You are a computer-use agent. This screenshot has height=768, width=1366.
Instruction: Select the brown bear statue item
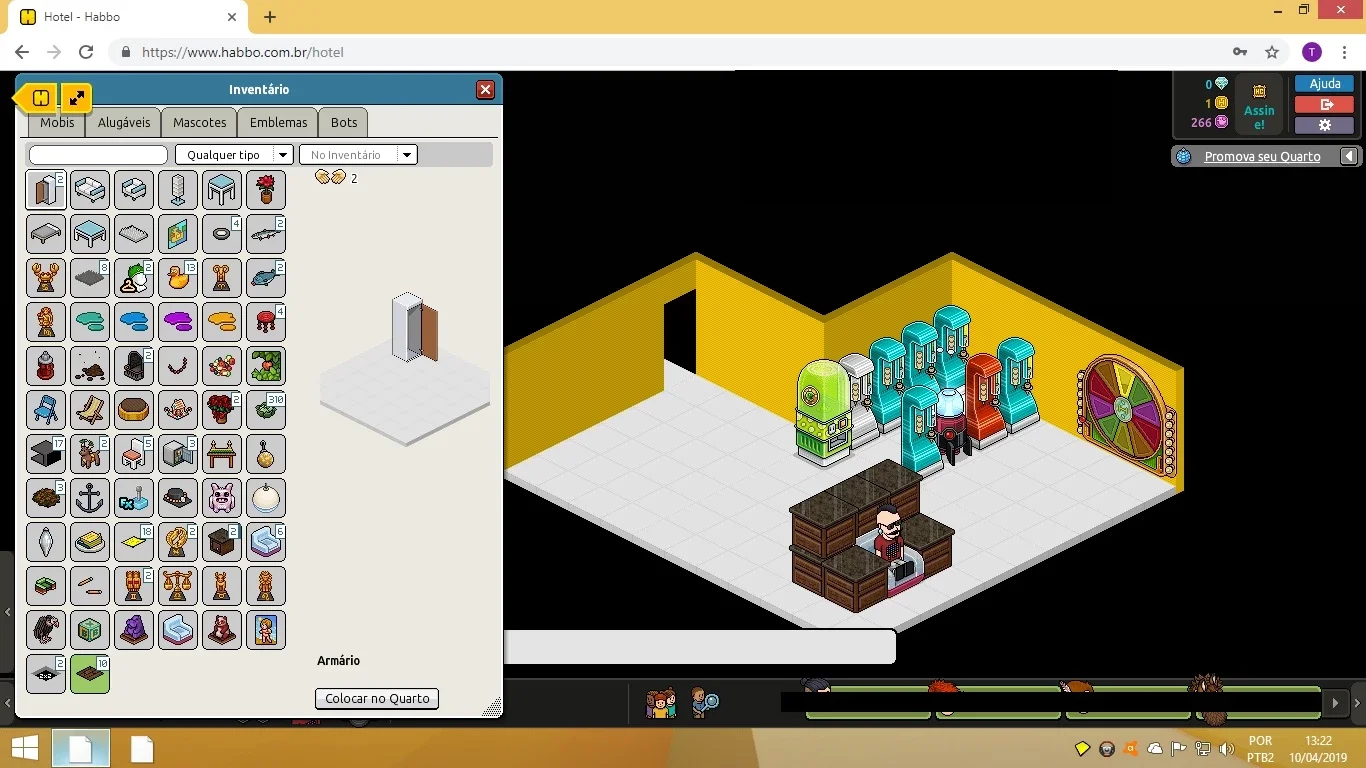pos(222,630)
